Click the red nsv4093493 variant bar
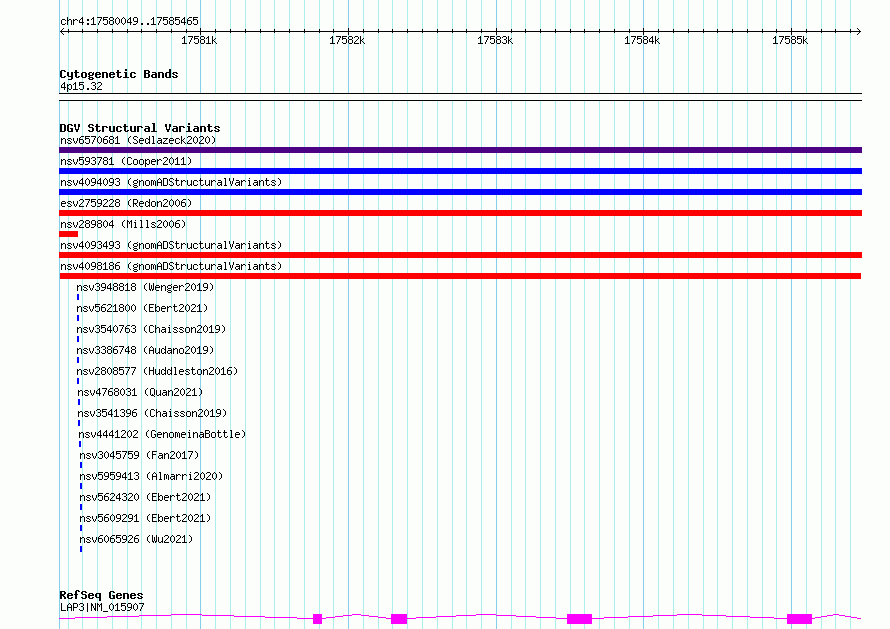This screenshot has width=890, height=629. pyautogui.click(x=460, y=255)
